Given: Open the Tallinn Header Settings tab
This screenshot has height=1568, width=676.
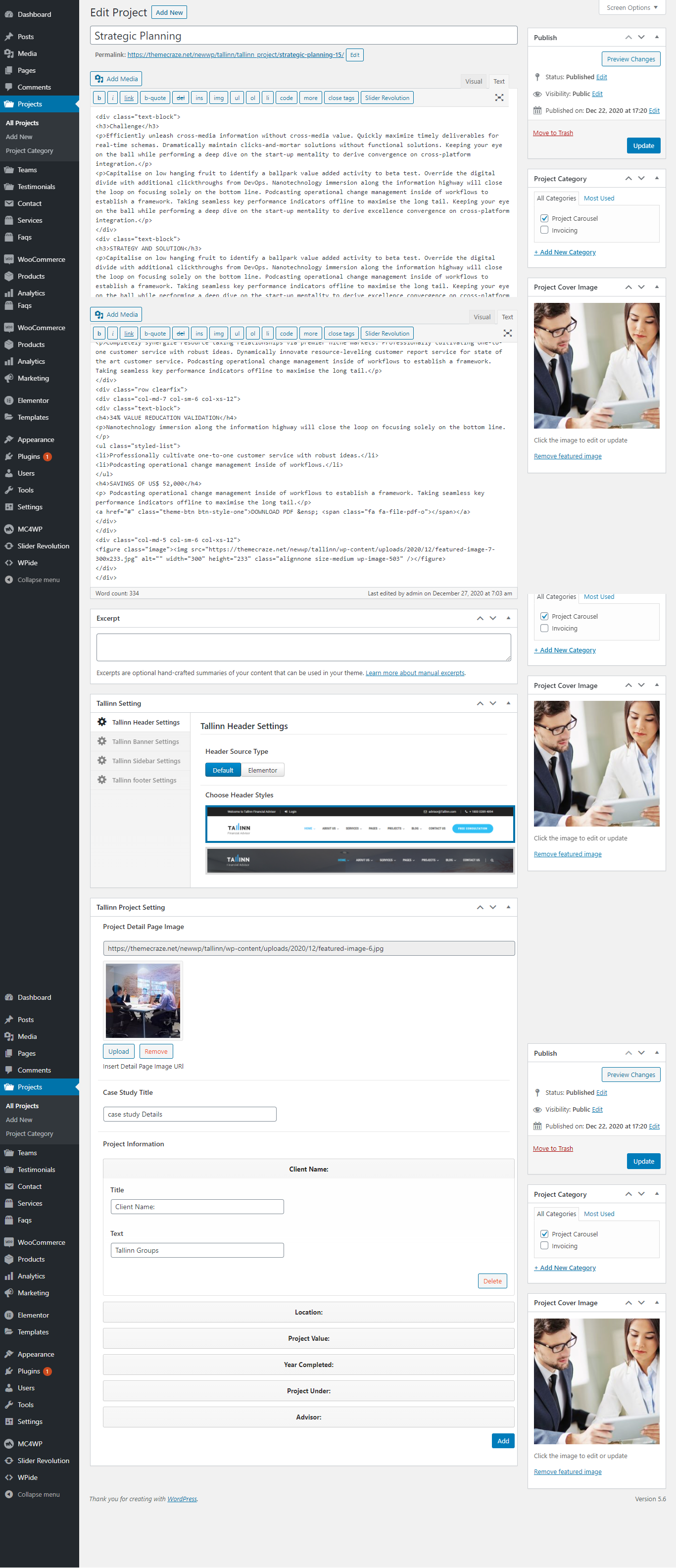Looking at the screenshot, I should click(x=145, y=722).
